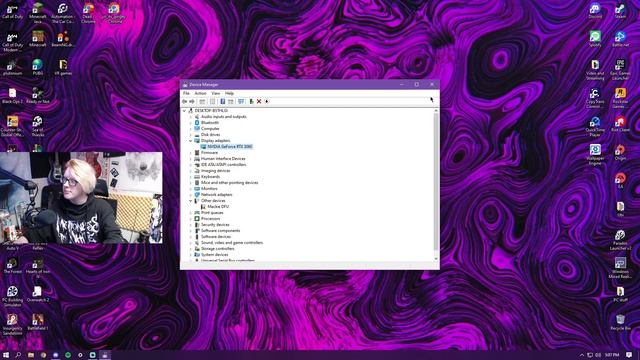Select the System devices category
Screen dimensions: 640x360
(x=214, y=255)
